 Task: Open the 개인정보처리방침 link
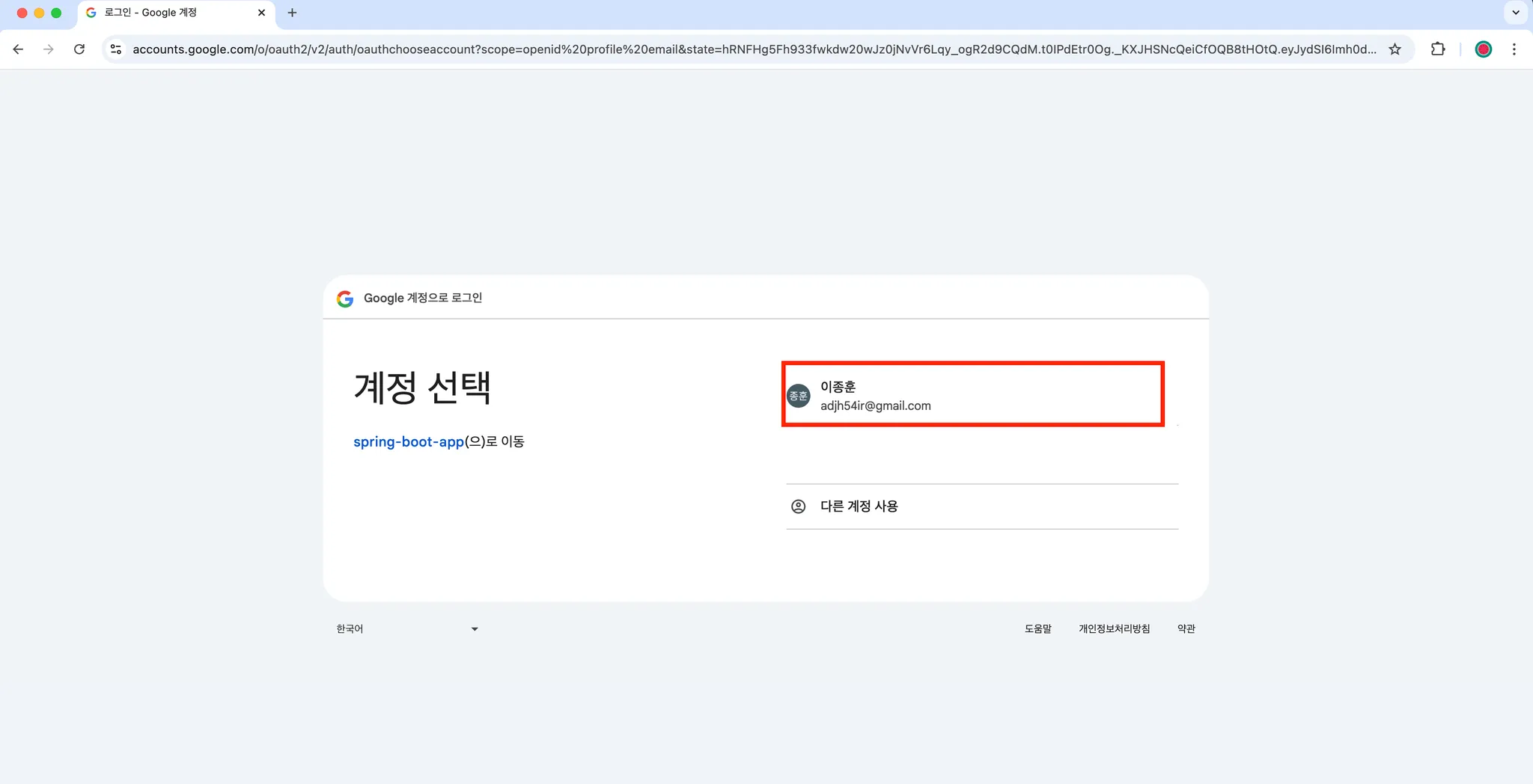[x=1114, y=629]
